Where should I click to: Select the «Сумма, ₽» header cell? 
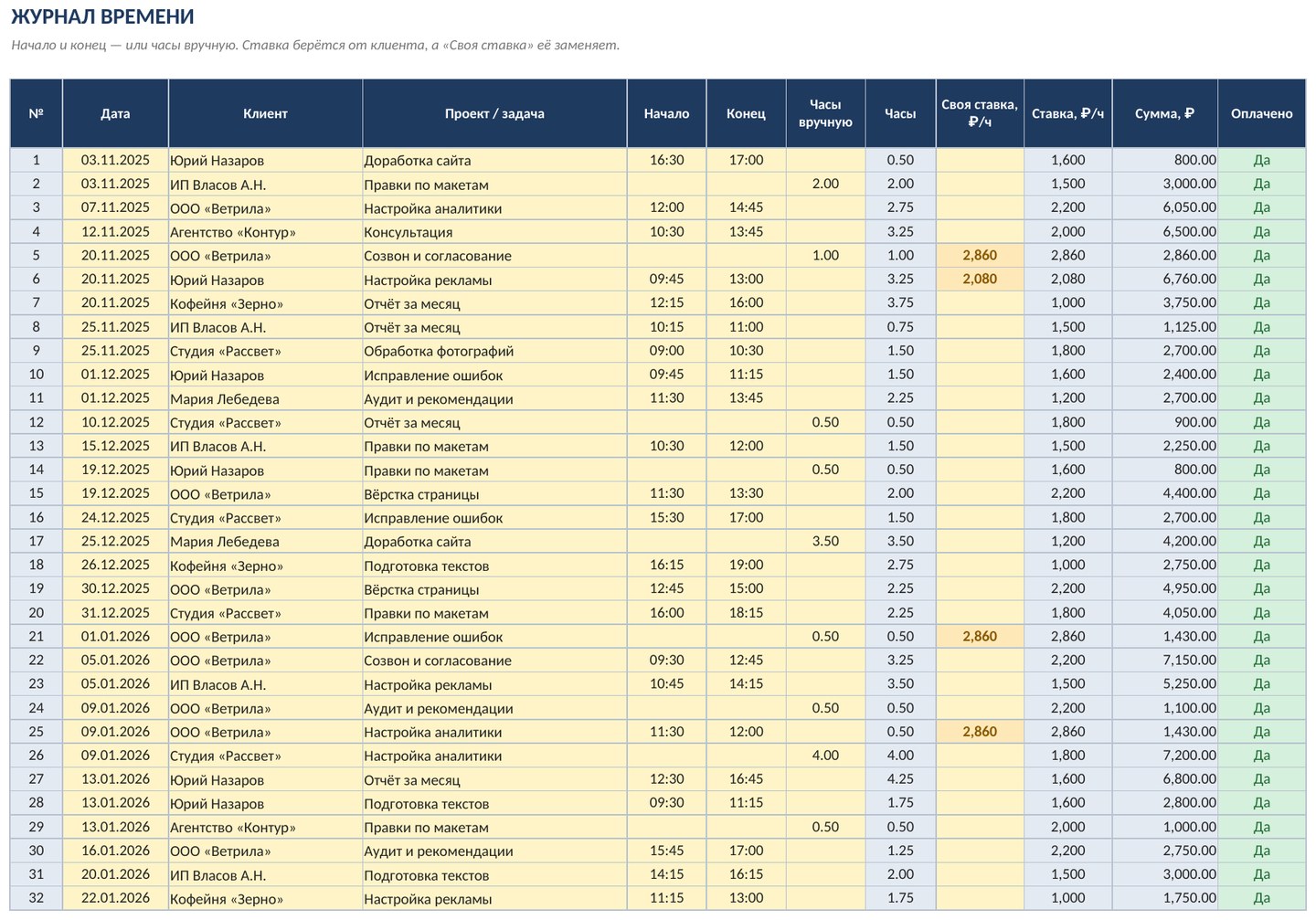click(1164, 113)
